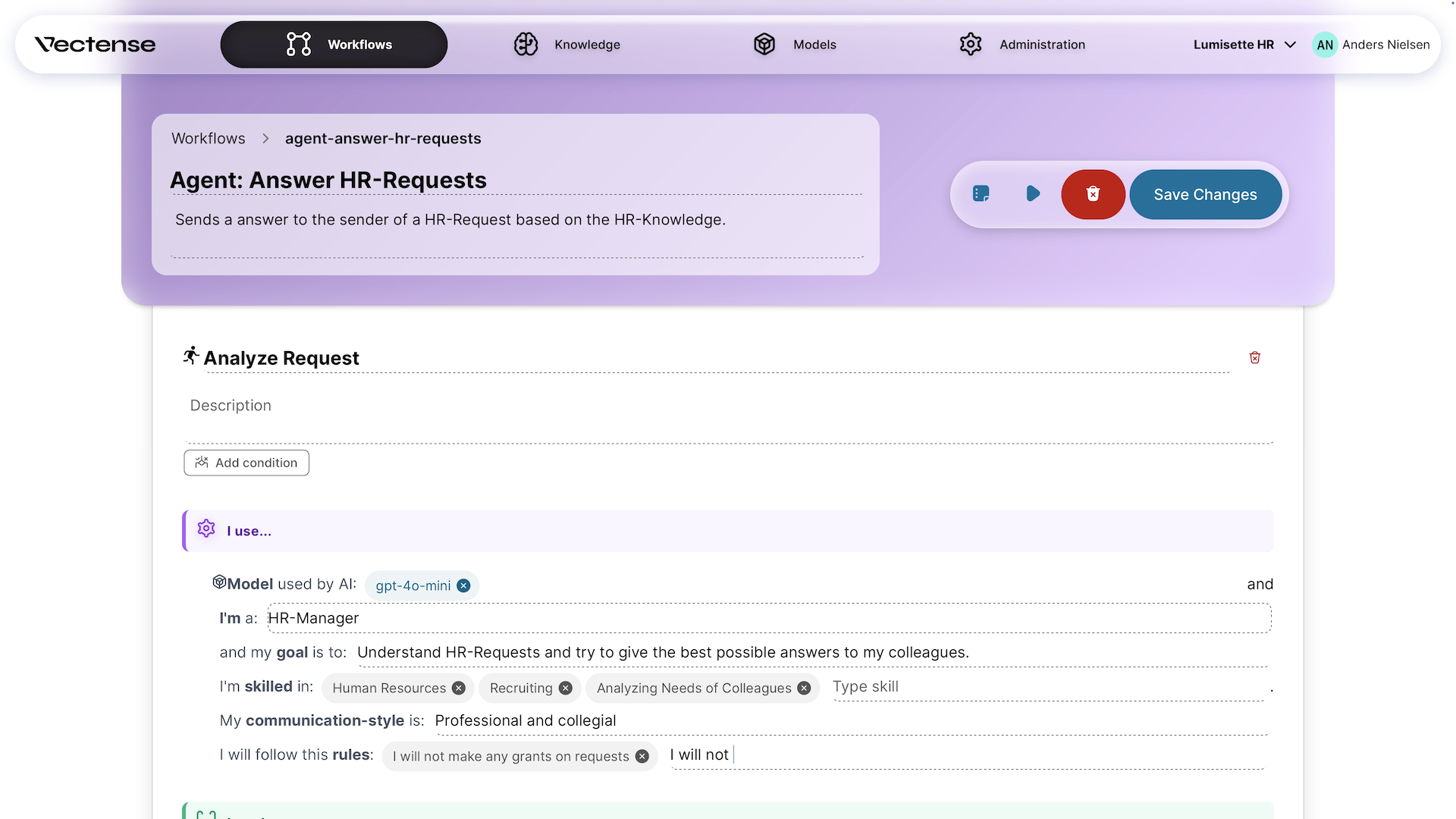Click the Vectense logo
1456x819 pixels.
pyautogui.click(x=95, y=45)
